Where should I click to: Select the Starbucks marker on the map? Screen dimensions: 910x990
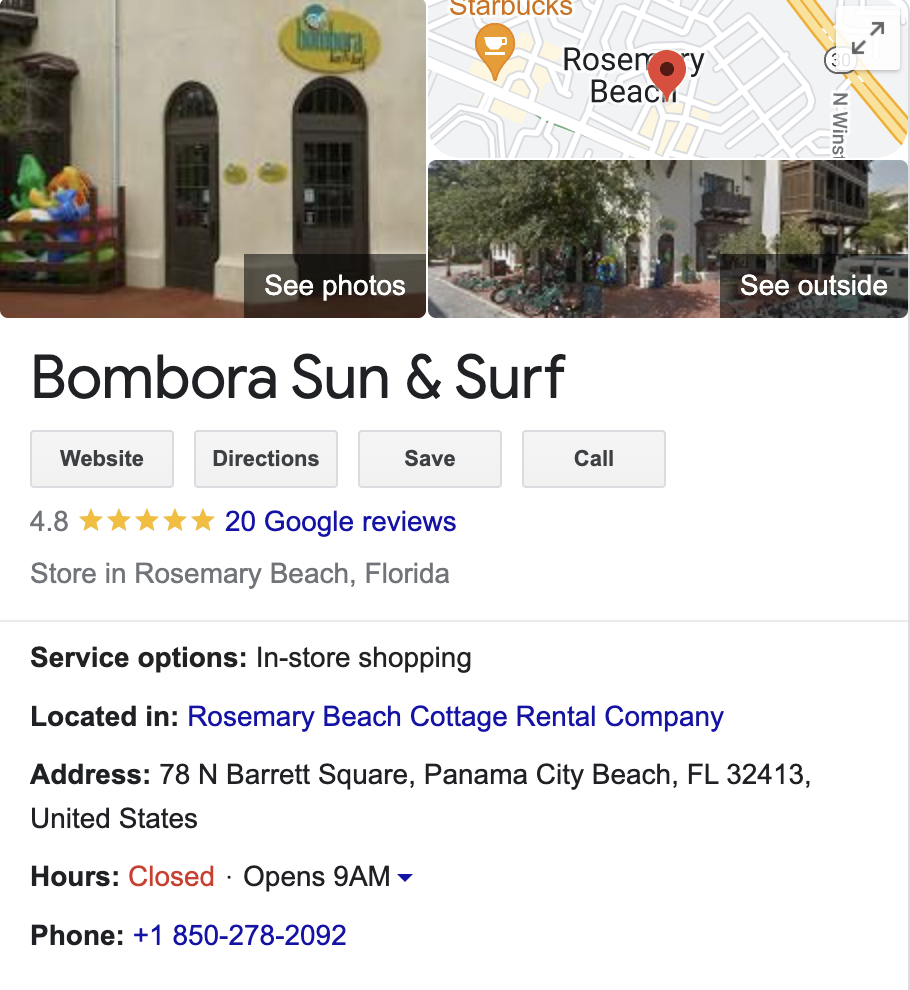tap(494, 47)
